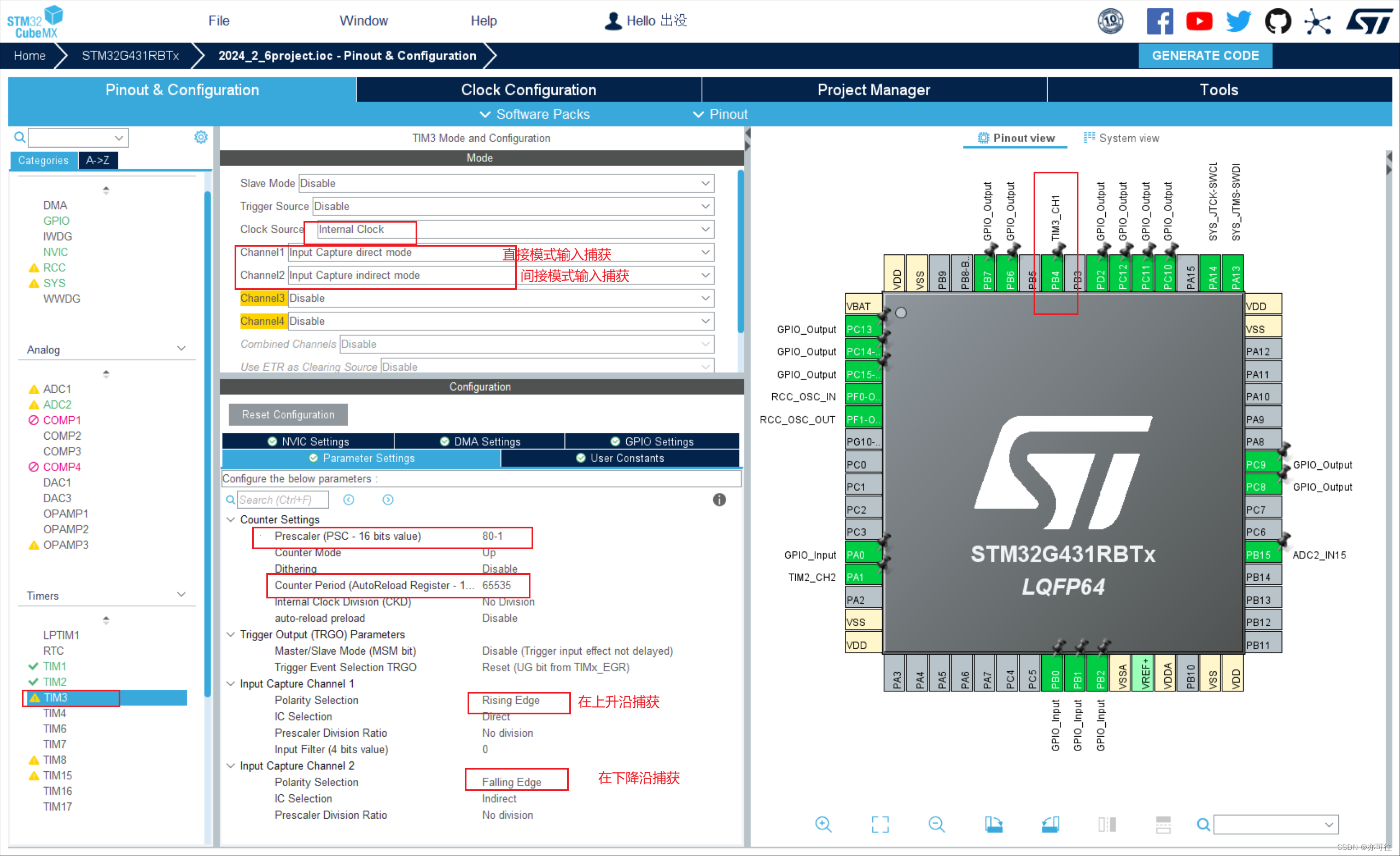Select ADC2 in the Analog list

point(57,405)
